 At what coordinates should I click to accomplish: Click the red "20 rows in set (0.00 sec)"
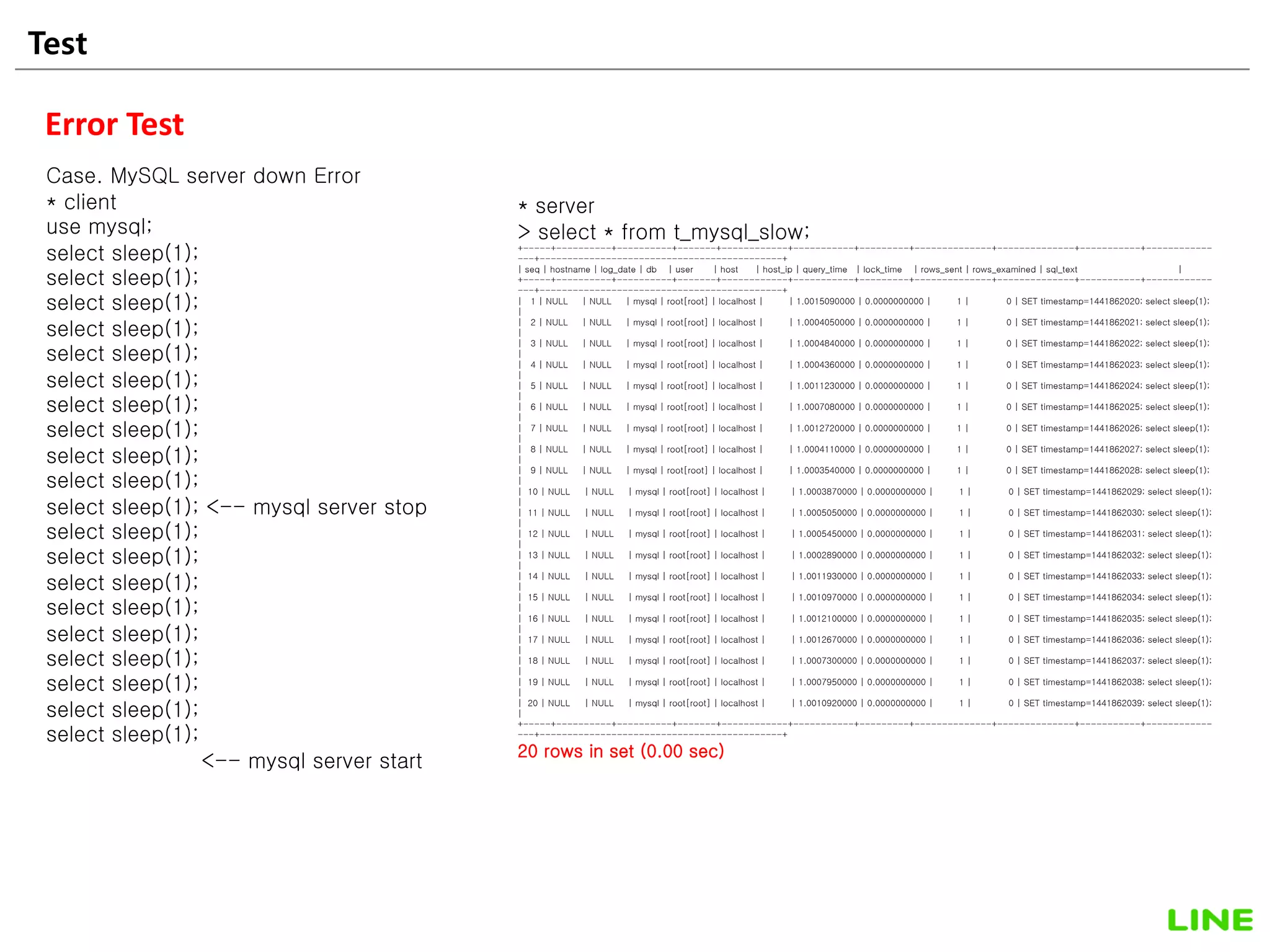[621, 751]
